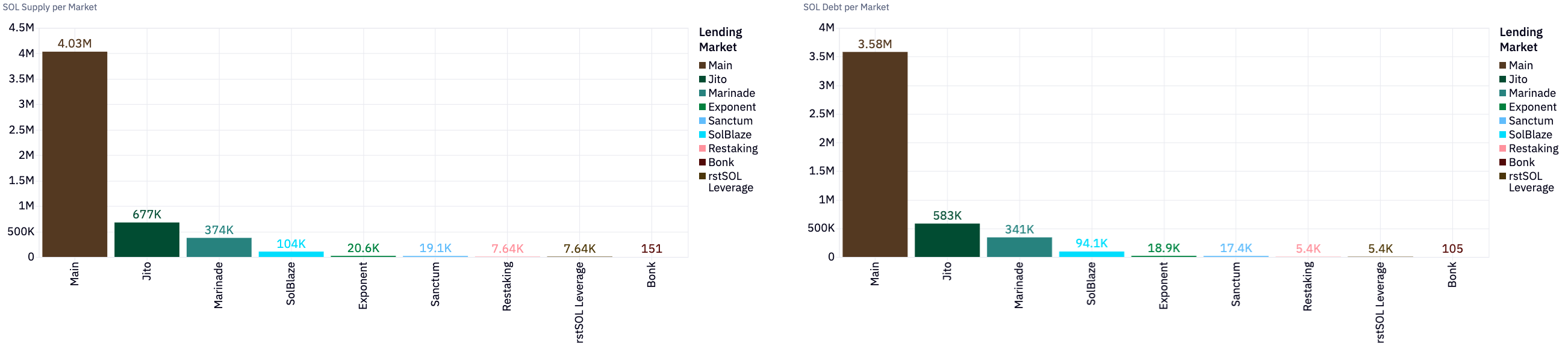Toggle Sanctum legend entry in SOL Supply chart
This screenshot has height=349, width=1568.
[730, 120]
